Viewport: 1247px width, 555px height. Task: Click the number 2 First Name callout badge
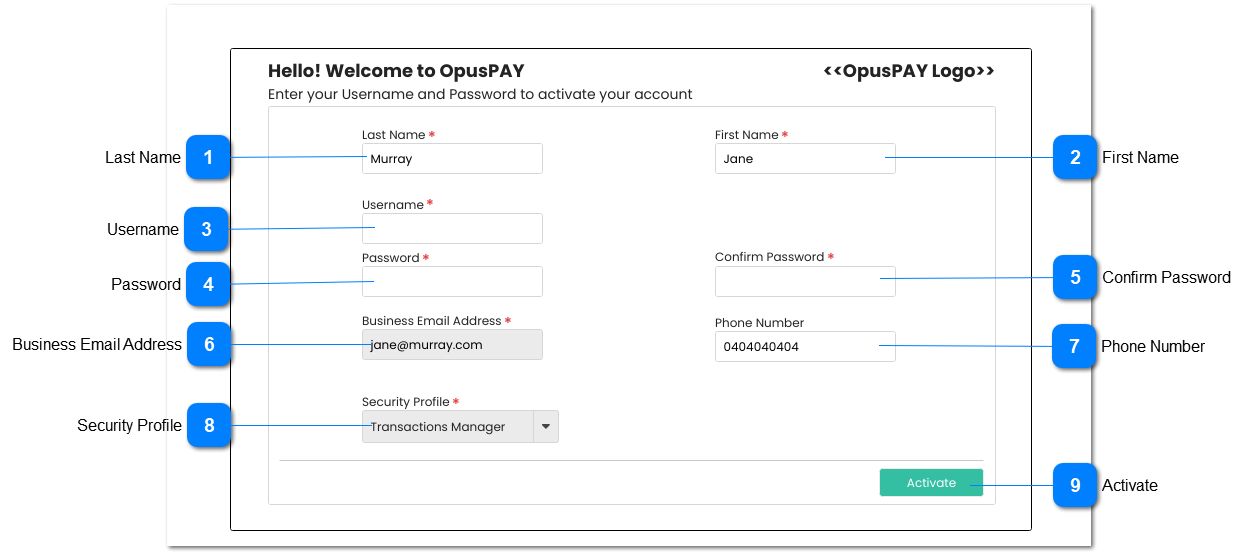coord(1075,157)
